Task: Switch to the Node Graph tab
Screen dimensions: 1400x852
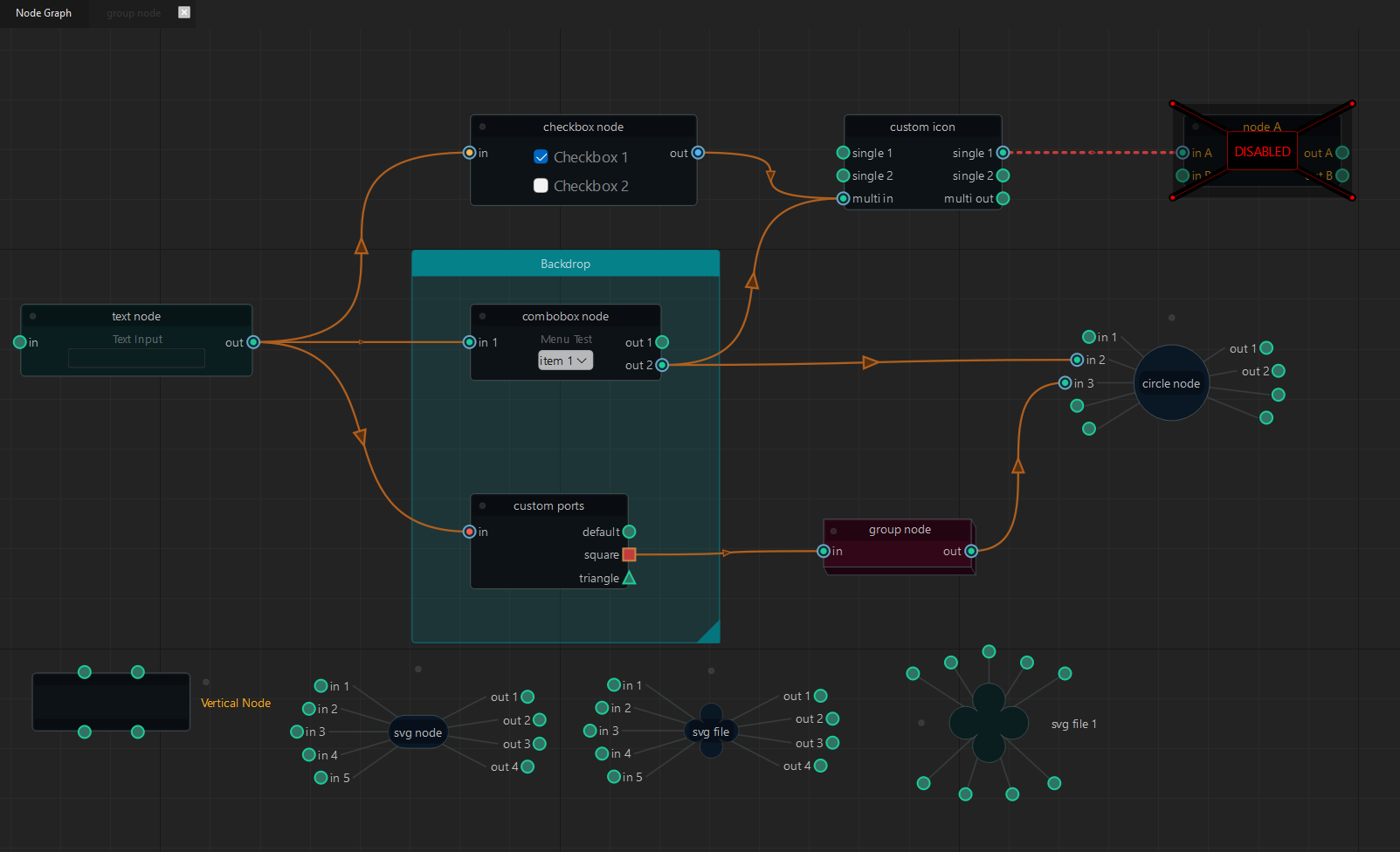Action: 44,13
